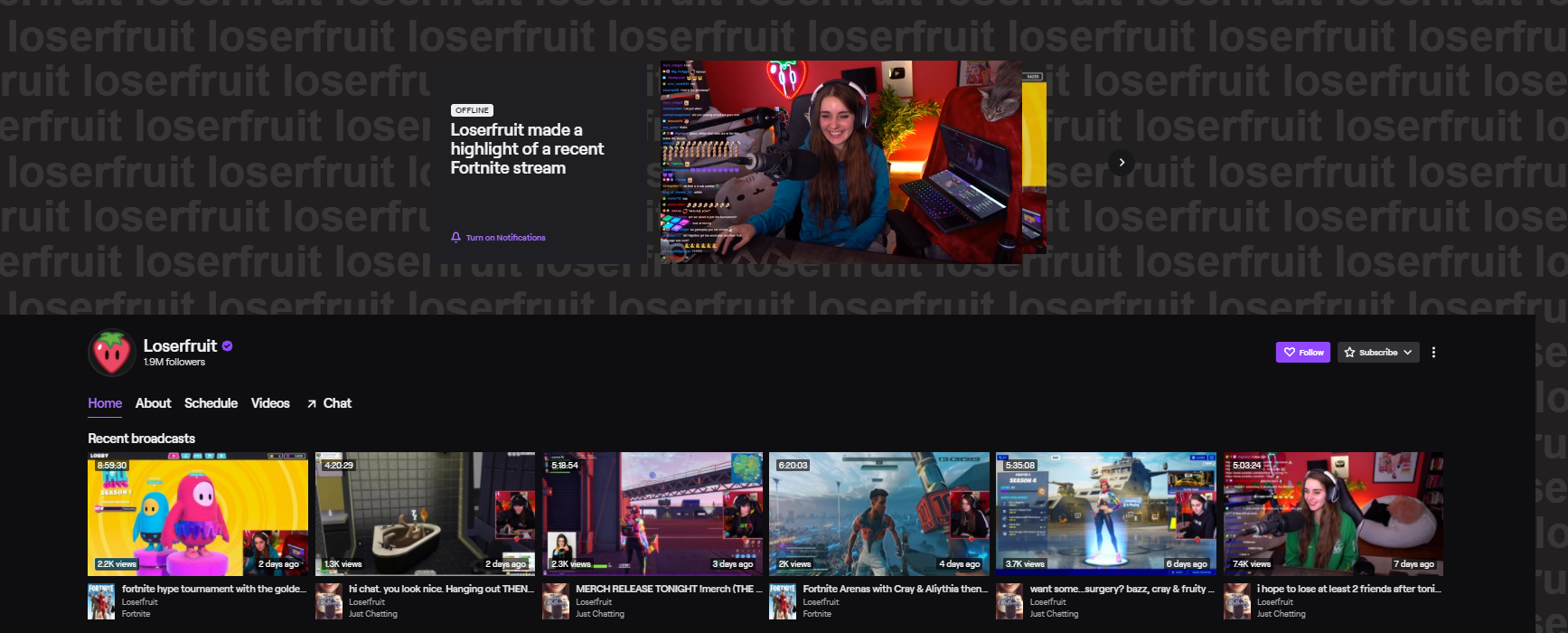This screenshot has height=633, width=1568.
Task: Click Loserfruit under 'MERCH RELEASE TONIGHT' broadcast
Action: 594,602
